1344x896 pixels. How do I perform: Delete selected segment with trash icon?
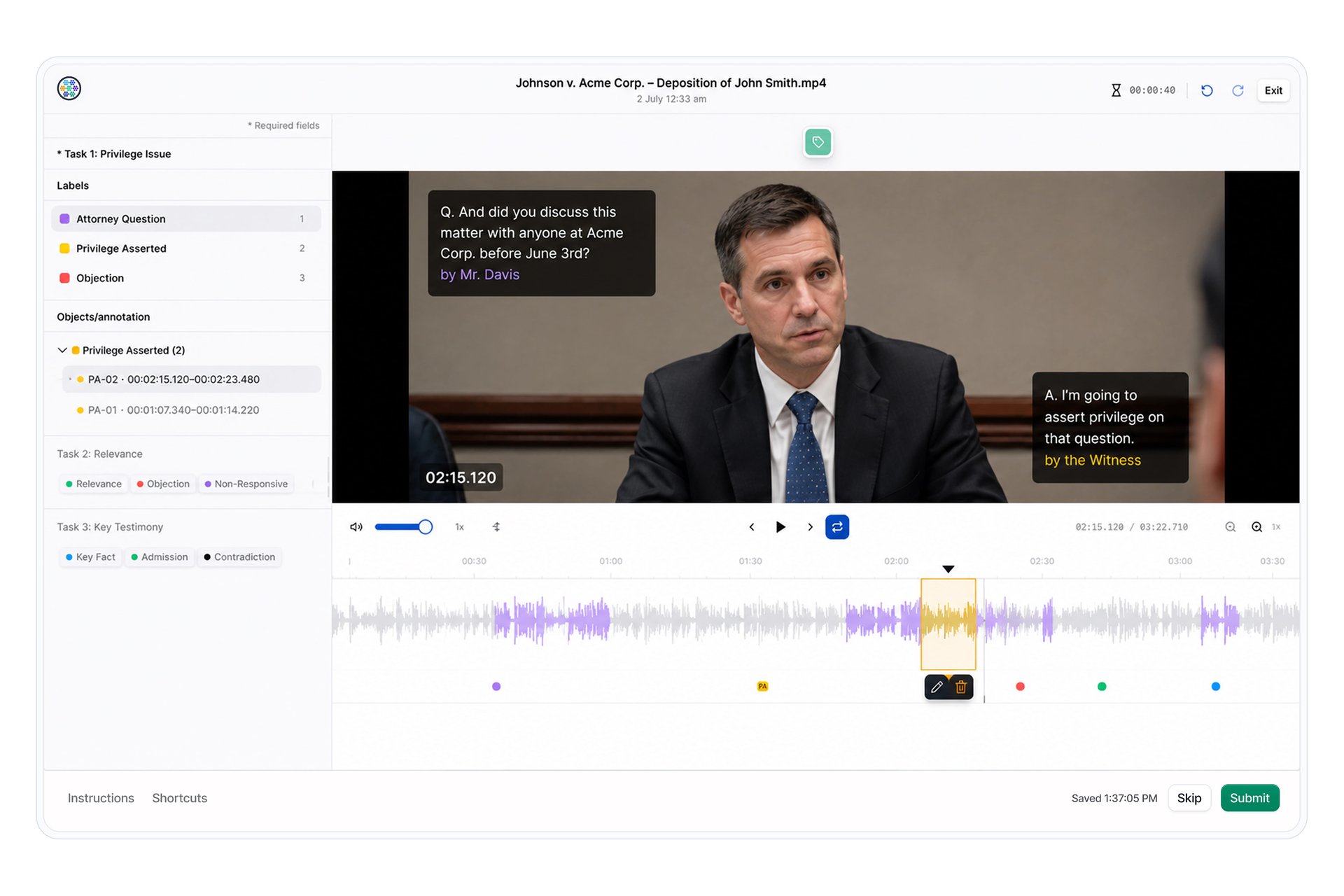961,687
